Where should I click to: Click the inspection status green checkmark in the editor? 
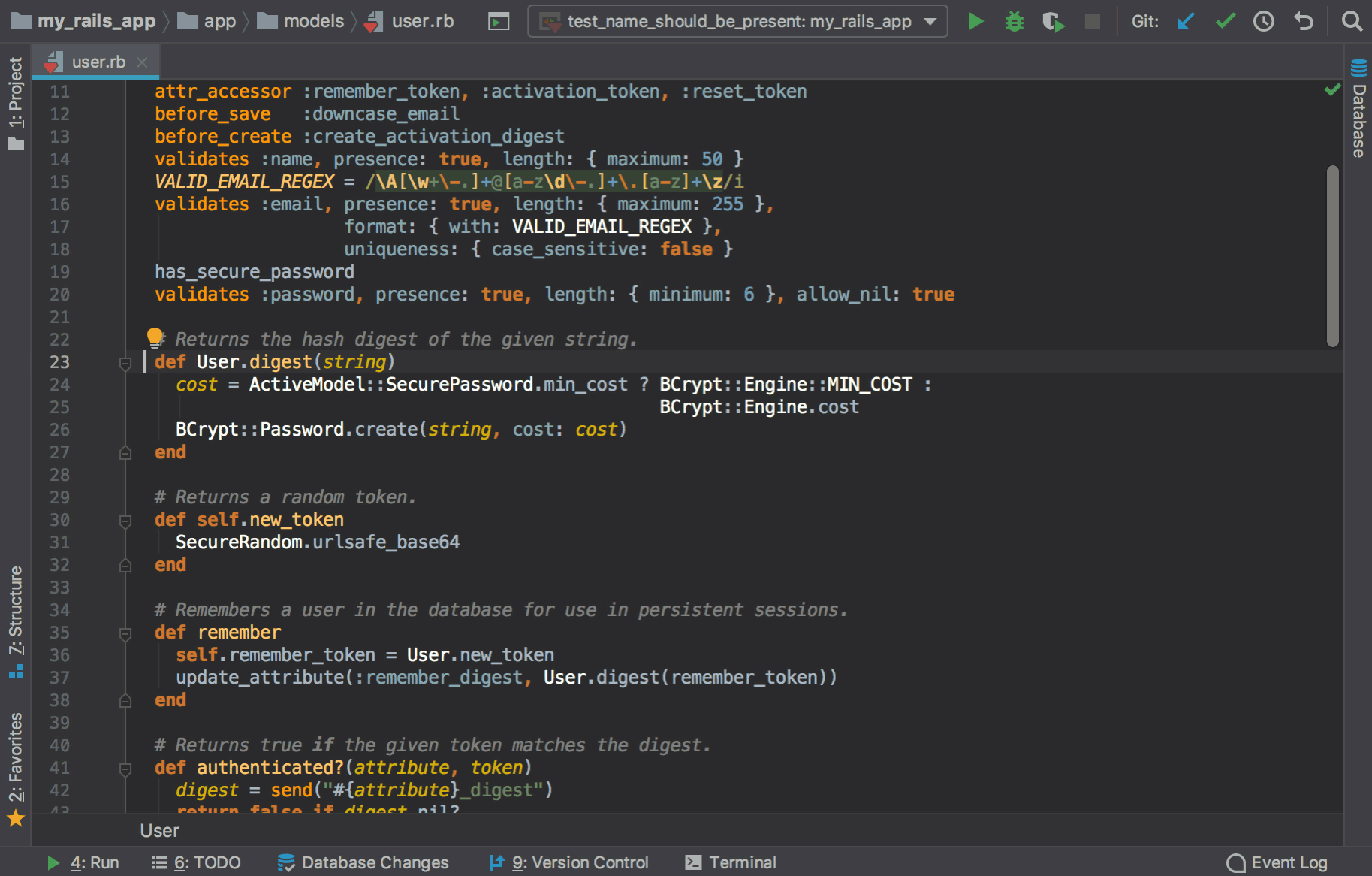(1332, 90)
